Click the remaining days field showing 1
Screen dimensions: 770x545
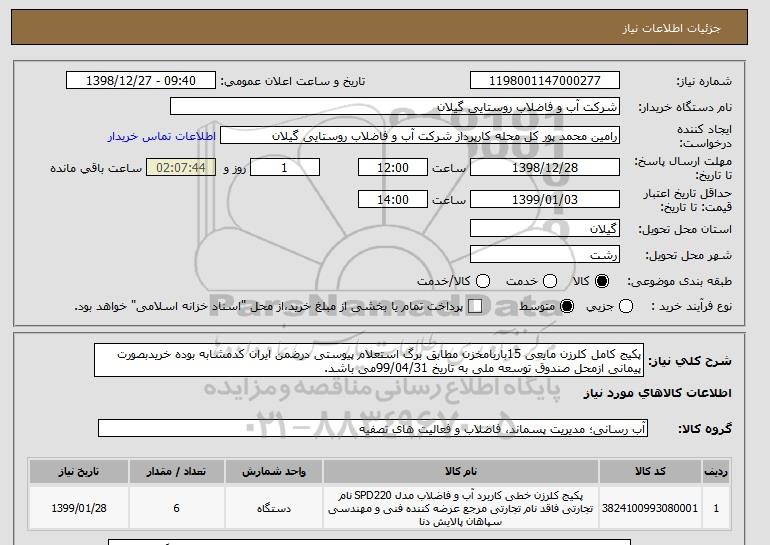coord(285,167)
